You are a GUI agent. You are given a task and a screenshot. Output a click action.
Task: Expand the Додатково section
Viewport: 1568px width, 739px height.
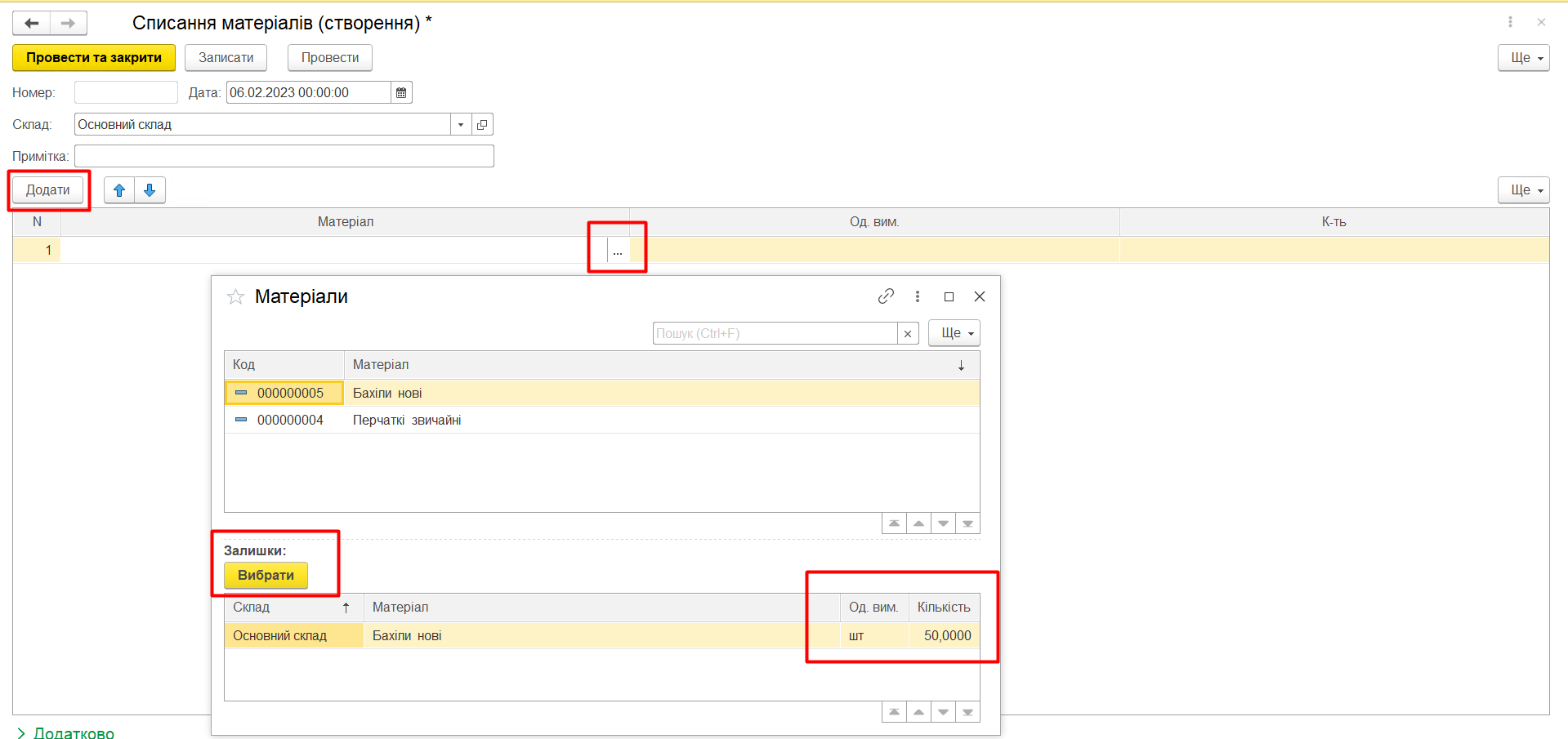coord(65,732)
